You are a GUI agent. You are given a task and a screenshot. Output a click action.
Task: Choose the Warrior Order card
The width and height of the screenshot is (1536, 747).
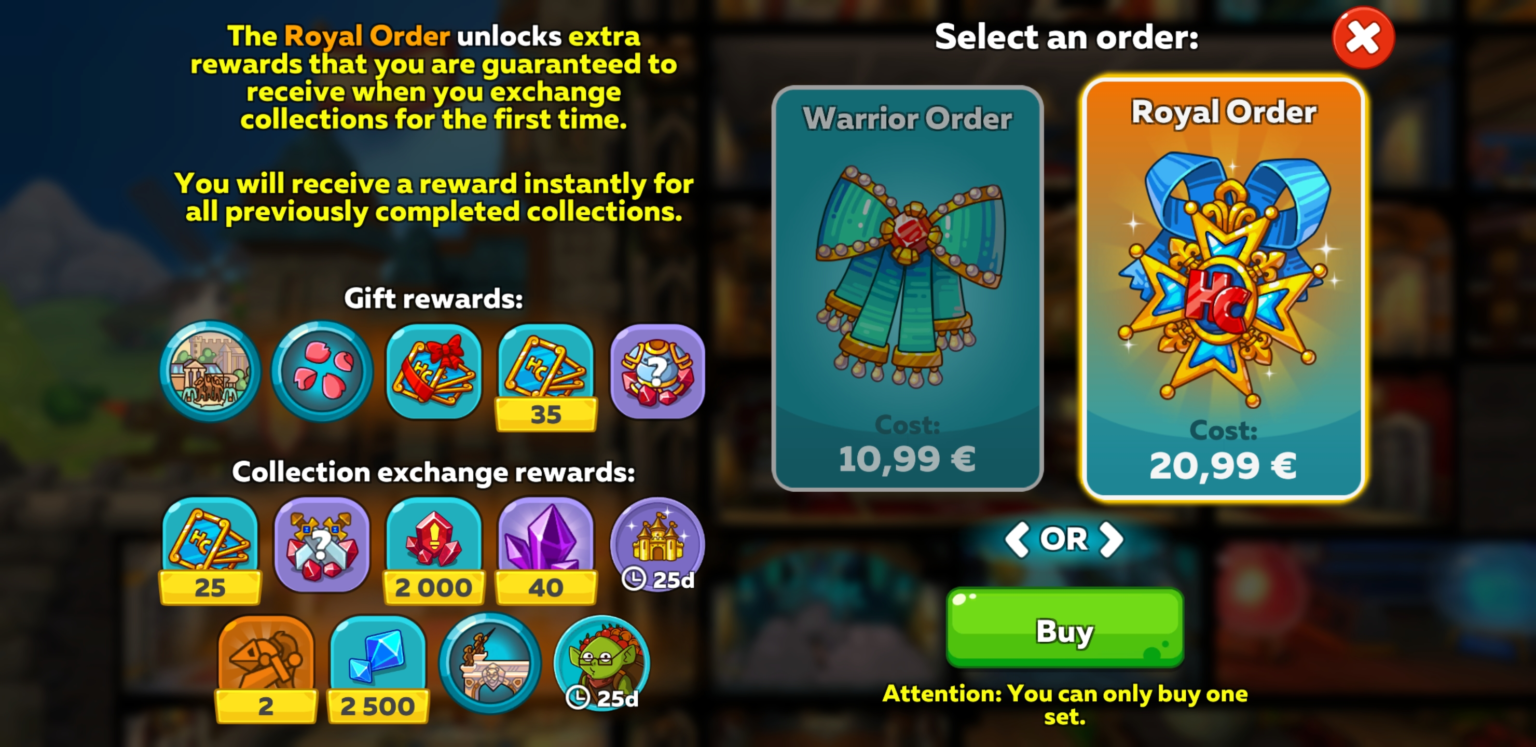[x=908, y=288]
